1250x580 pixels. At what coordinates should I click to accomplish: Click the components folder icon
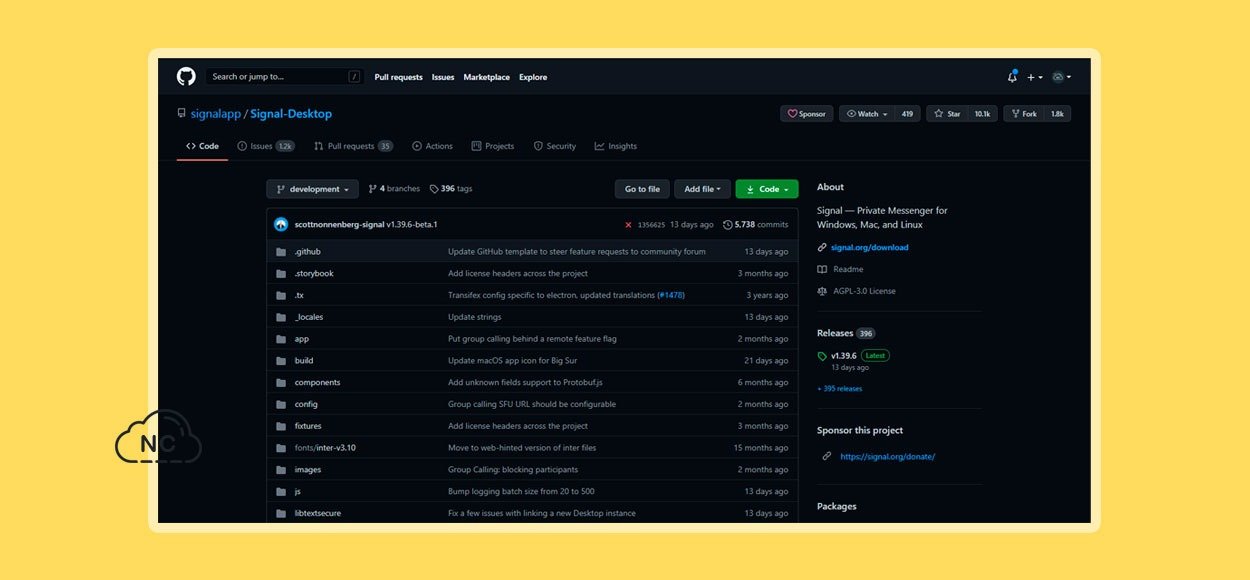click(281, 382)
